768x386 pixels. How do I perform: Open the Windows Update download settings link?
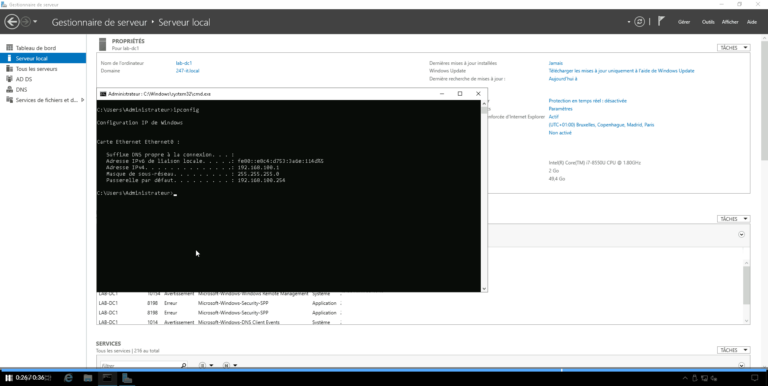[x=621, y=71]
